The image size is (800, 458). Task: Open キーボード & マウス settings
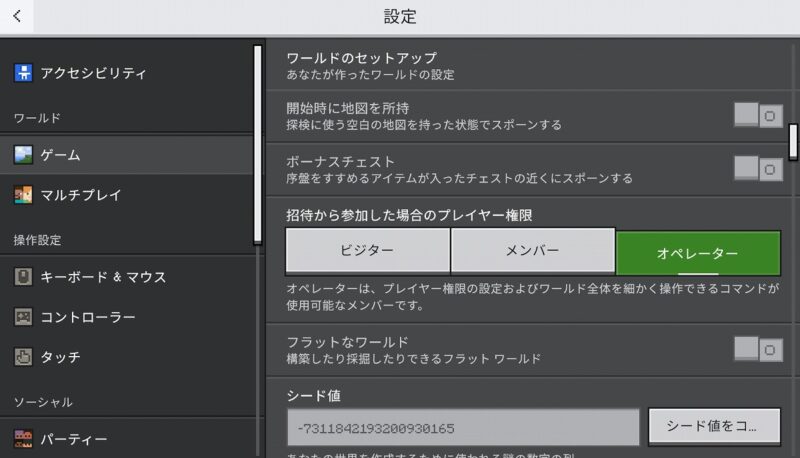pos(127,277)
